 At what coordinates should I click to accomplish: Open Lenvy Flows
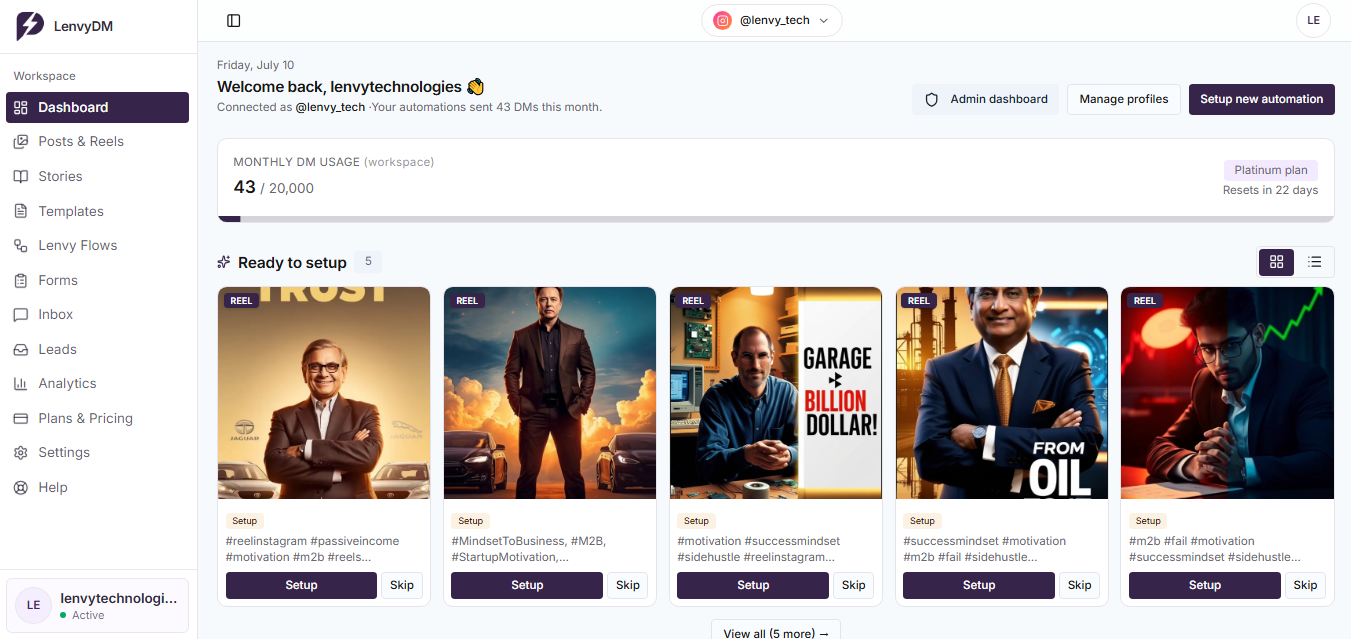pos(97,245)
